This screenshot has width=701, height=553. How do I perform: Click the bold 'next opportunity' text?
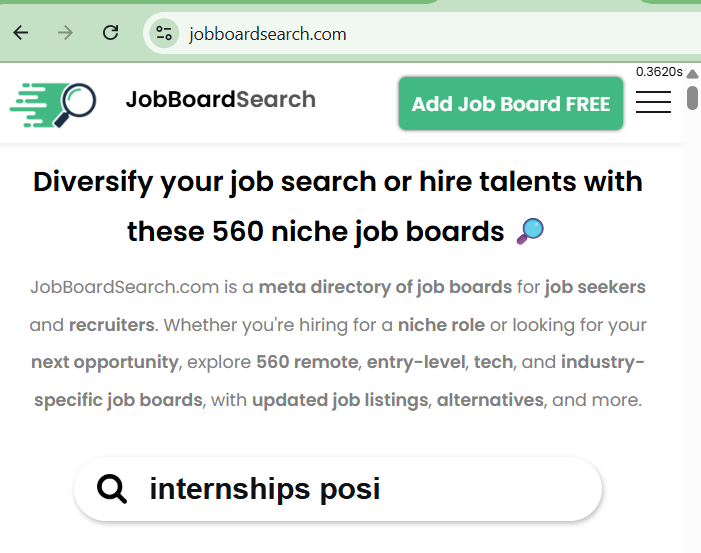click(x=104, y=362)
